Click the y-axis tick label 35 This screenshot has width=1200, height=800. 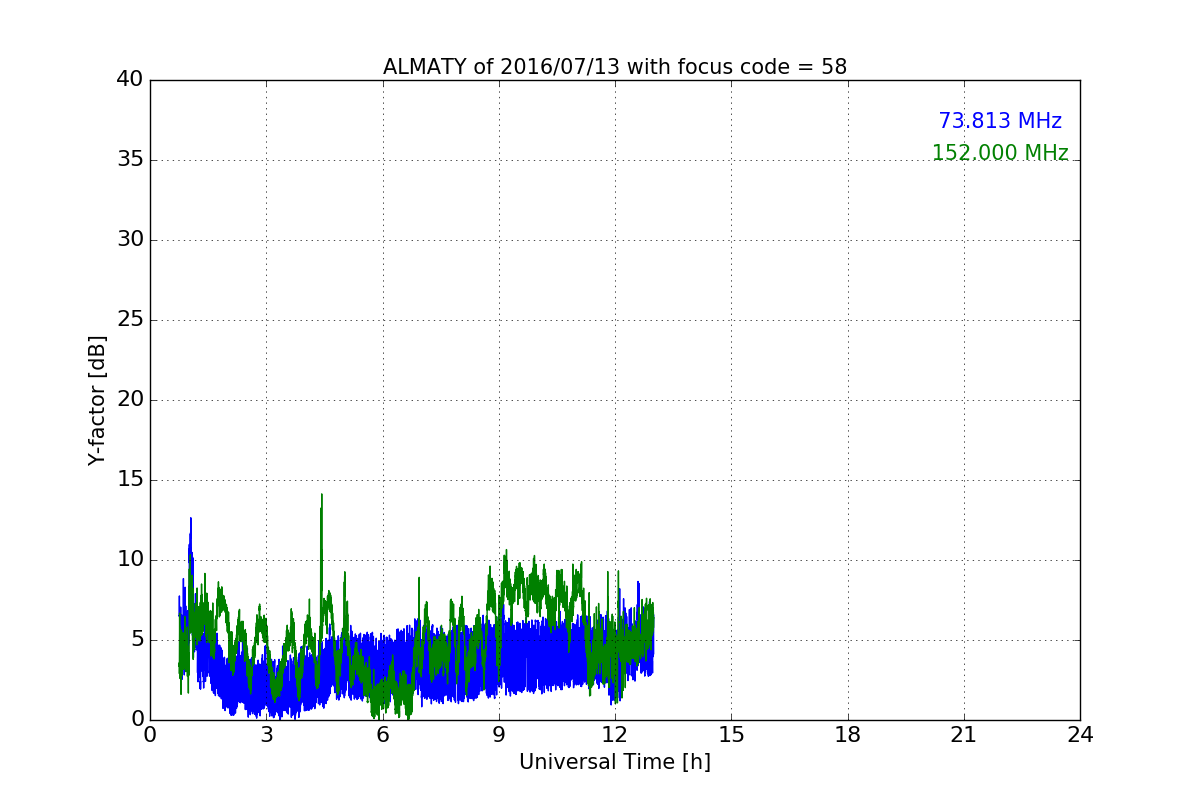tap(130, 160)
